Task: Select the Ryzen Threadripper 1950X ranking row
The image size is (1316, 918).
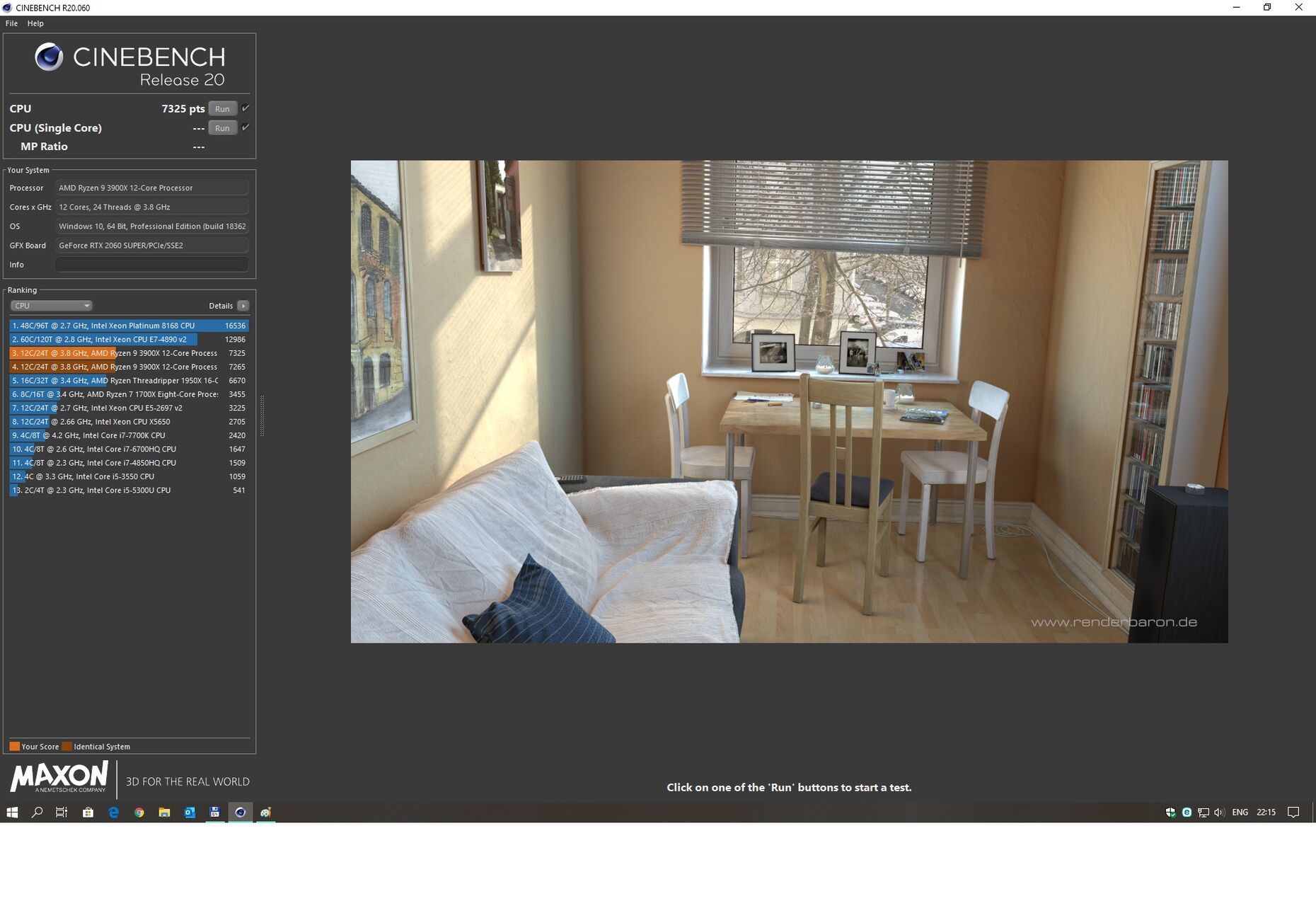Action: pyautogui.click(x=129, y=381)
